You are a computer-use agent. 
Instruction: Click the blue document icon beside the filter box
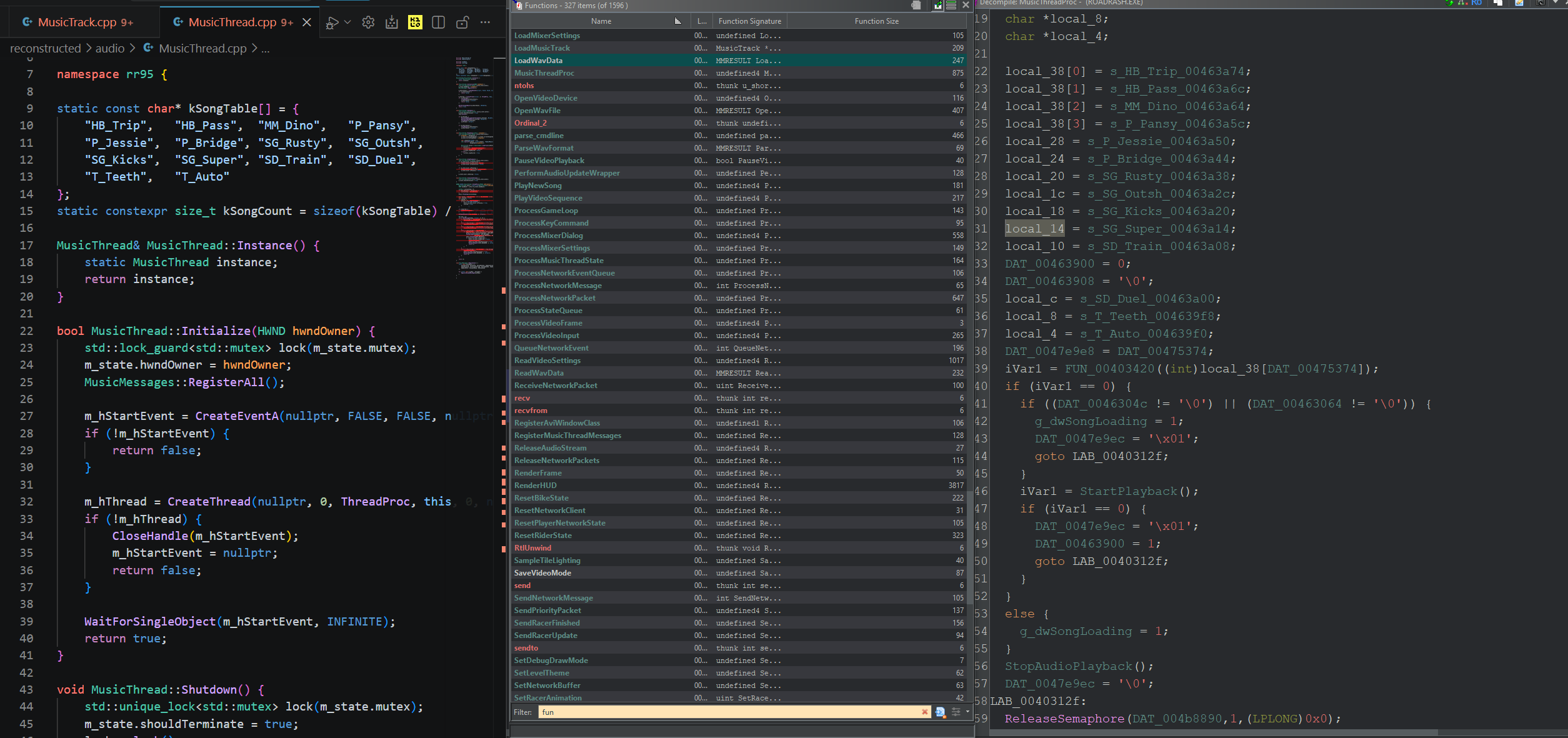click(940, 712)
